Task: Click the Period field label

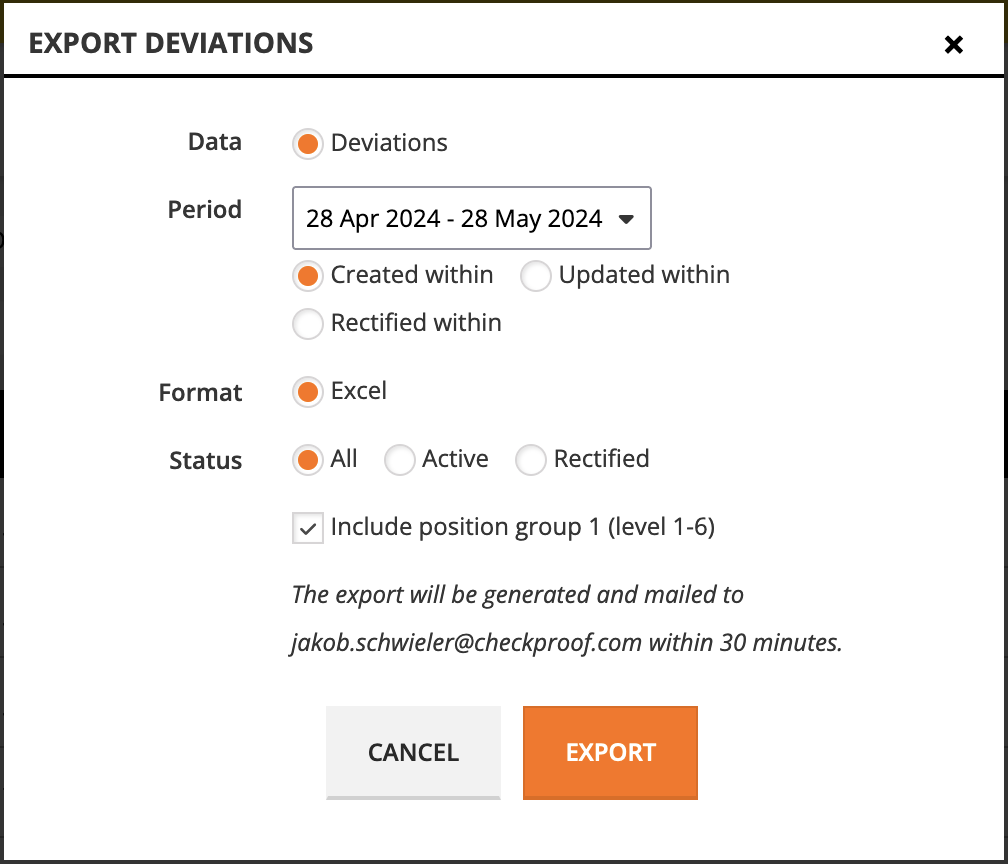Action: [204, 210]
